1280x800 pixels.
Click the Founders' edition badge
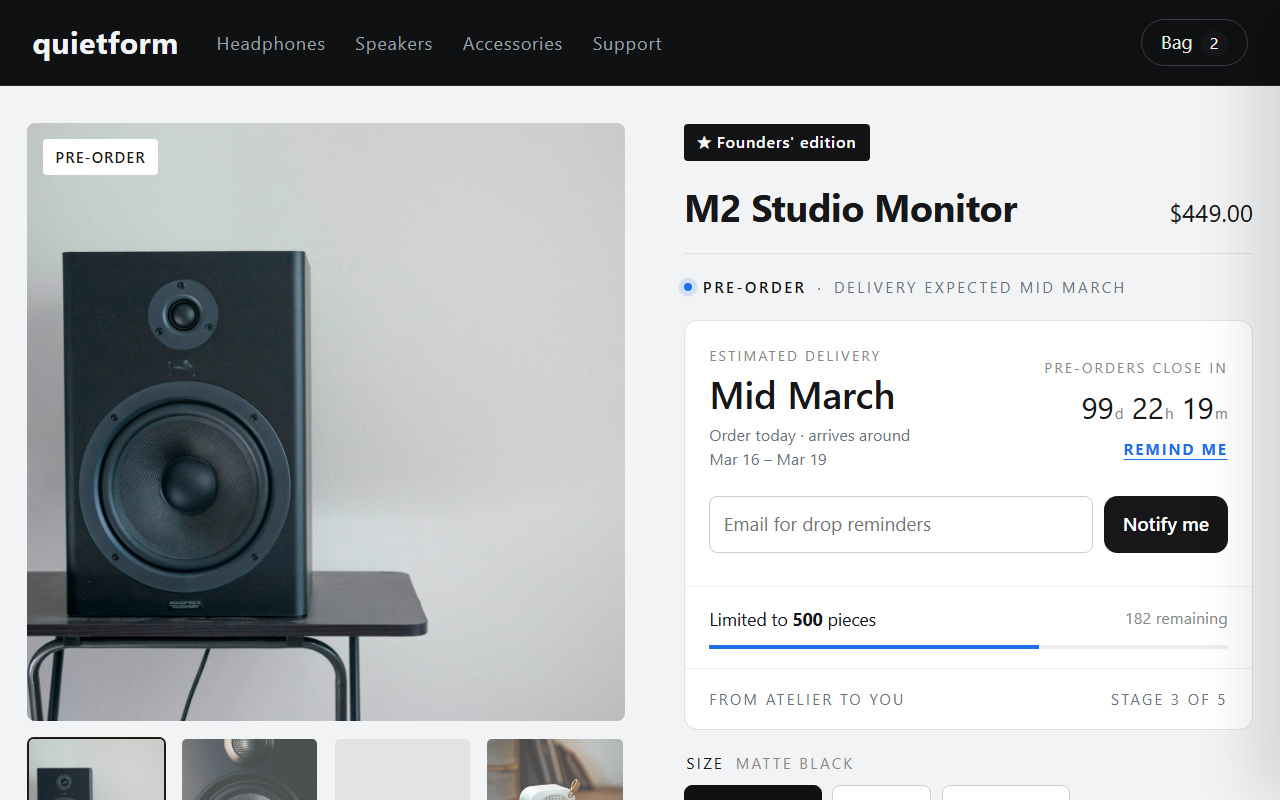(x=777, y=142)
